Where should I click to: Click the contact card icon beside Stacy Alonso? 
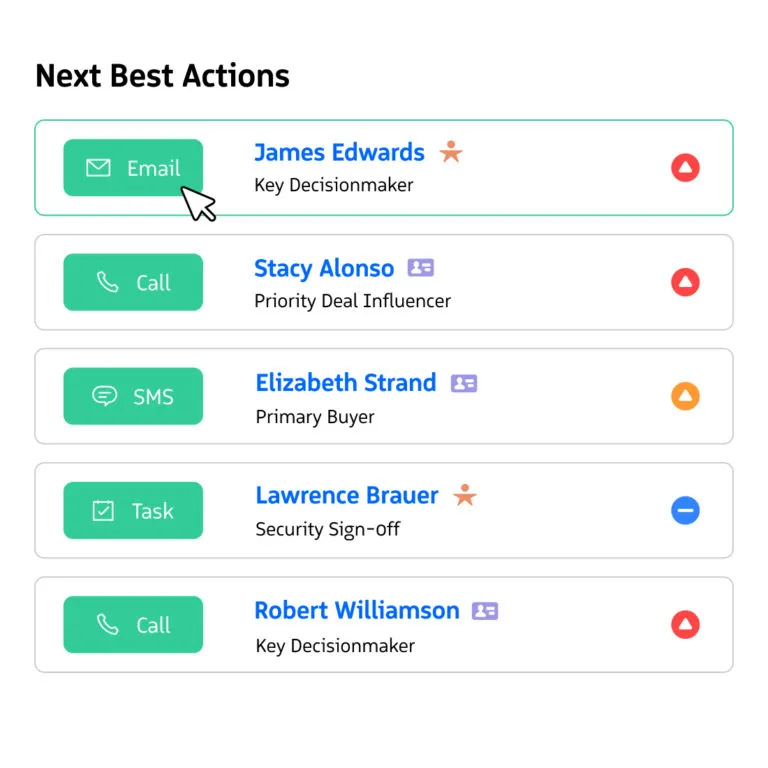pos(421,268)
